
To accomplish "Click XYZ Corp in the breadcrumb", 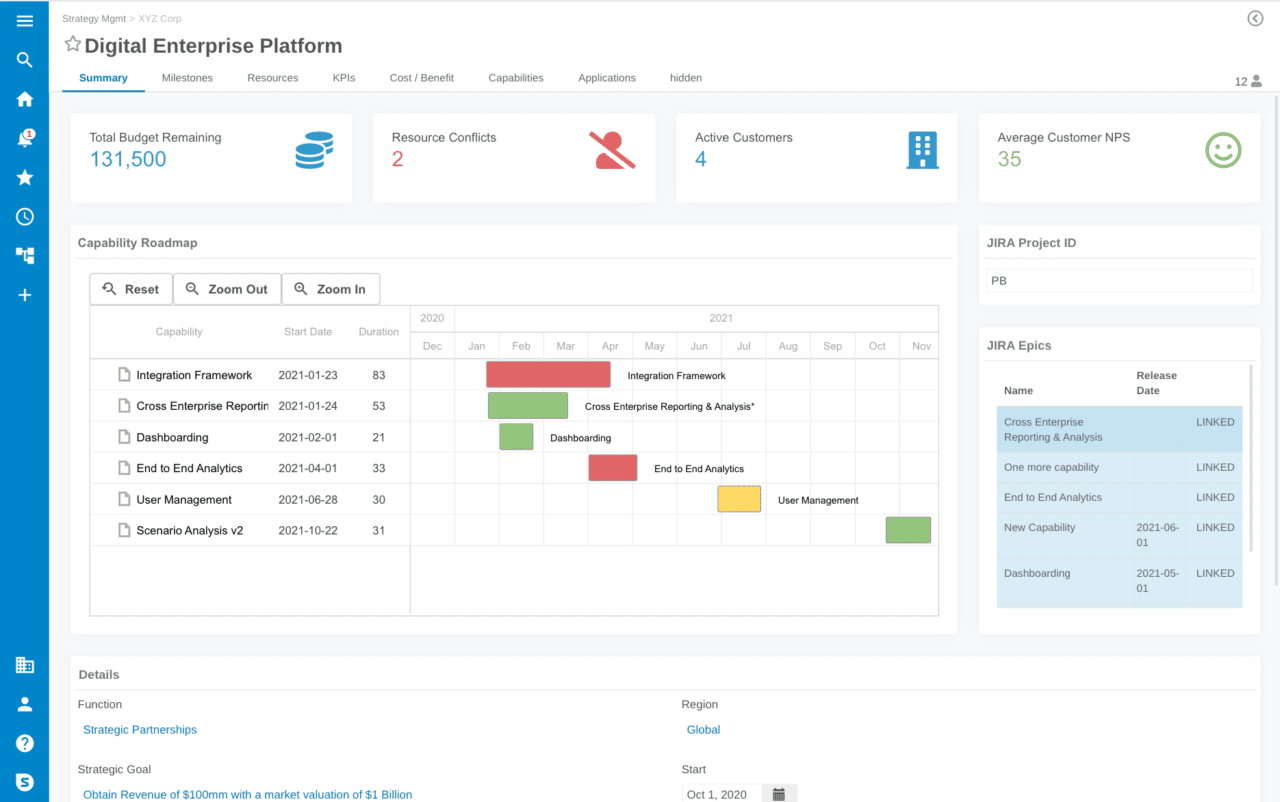I will [x=159, y=19].
